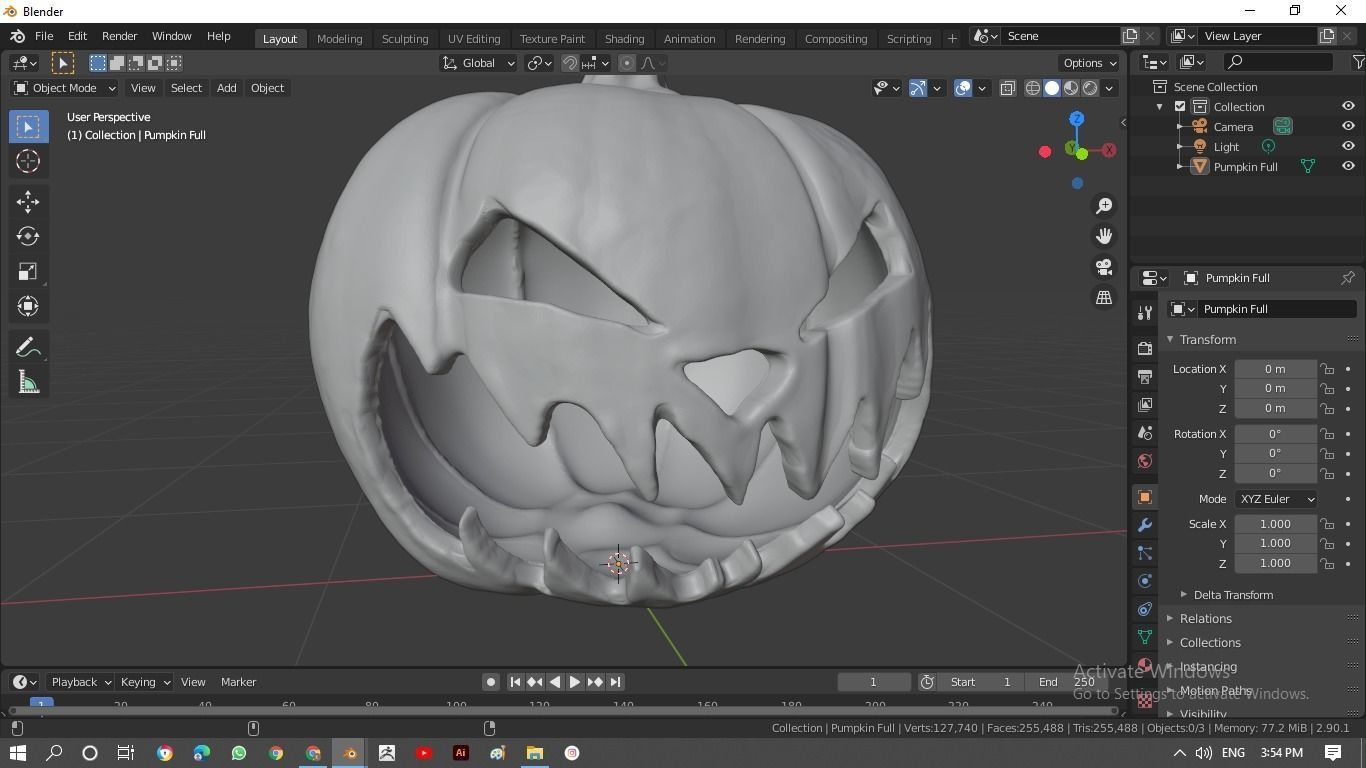Open the View Layer properties tab
Image resolution: width=1366 pixels, height=768 pixels.
click(x=1145, y=405)
